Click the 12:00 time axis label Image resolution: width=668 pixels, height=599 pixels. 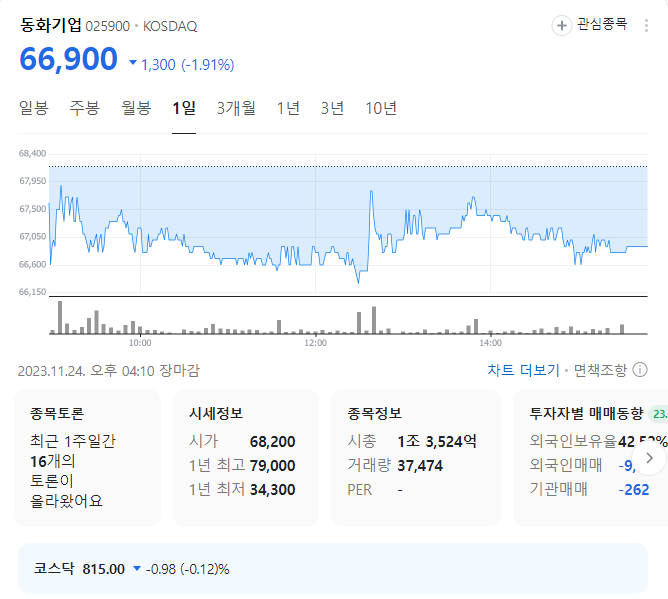click(315, 343)
